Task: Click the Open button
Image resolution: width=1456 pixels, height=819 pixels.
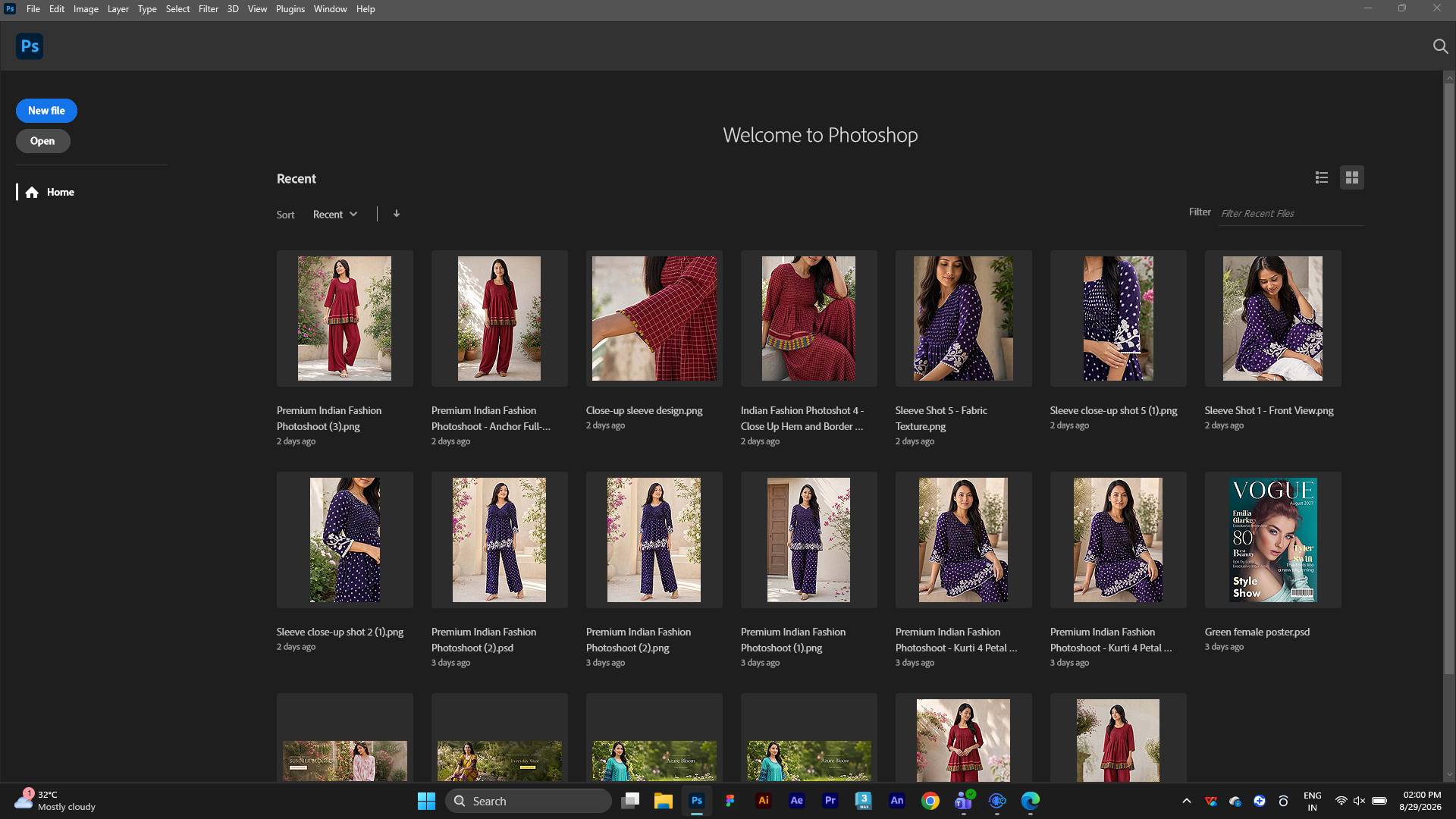Action: (42, 141)
